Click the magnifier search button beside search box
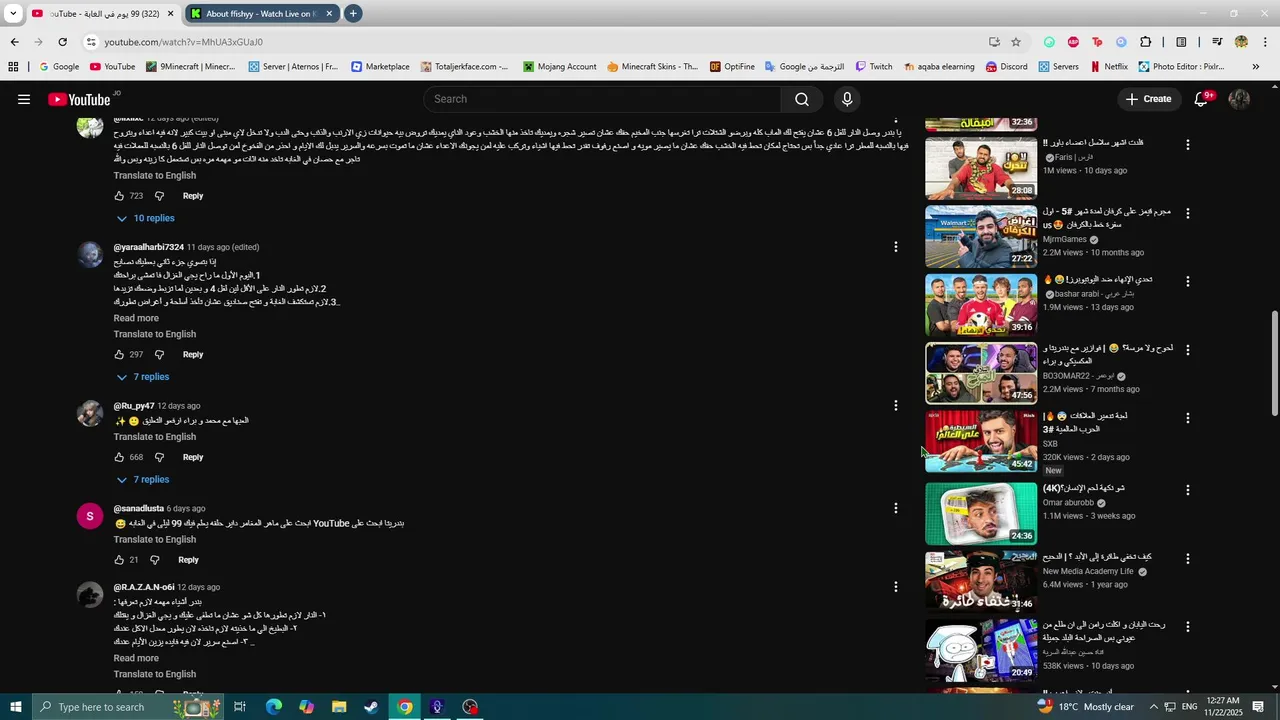 [x=802, y=99]
